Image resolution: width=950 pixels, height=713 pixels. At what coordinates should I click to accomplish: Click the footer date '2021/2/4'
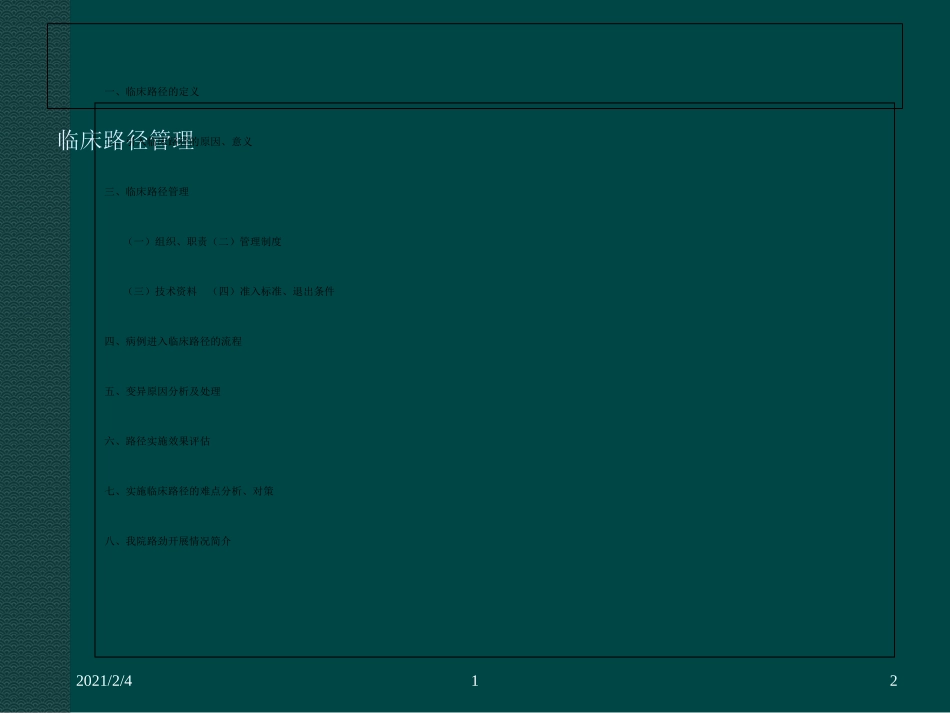(x=104, y=681)
